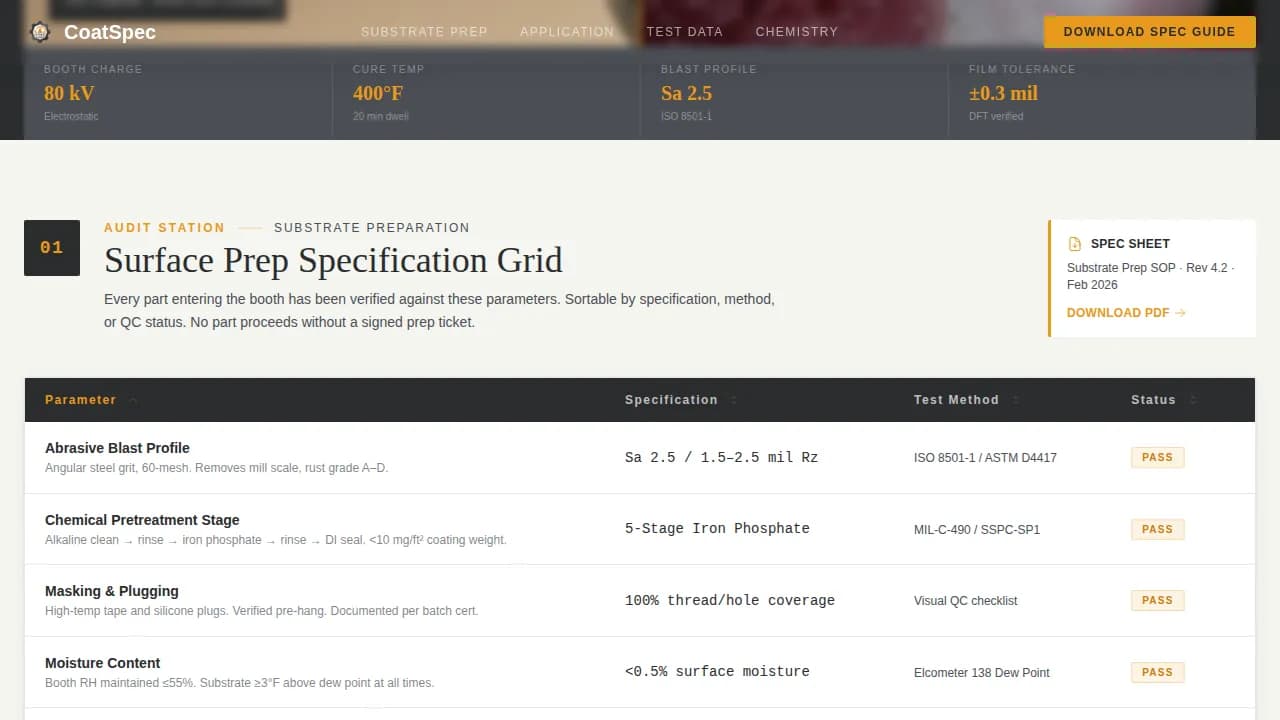The width and height of the screenshot is (1280, 720).
Task: Select the TEST DATA tab
Action: click(685, 31)
